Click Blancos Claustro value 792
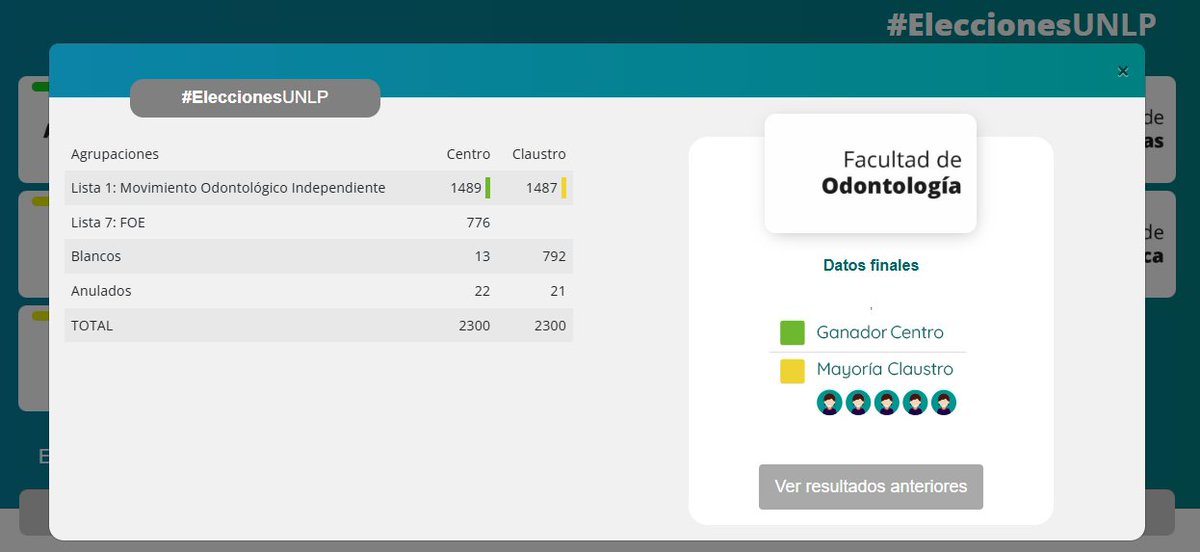 coord(554,256)
